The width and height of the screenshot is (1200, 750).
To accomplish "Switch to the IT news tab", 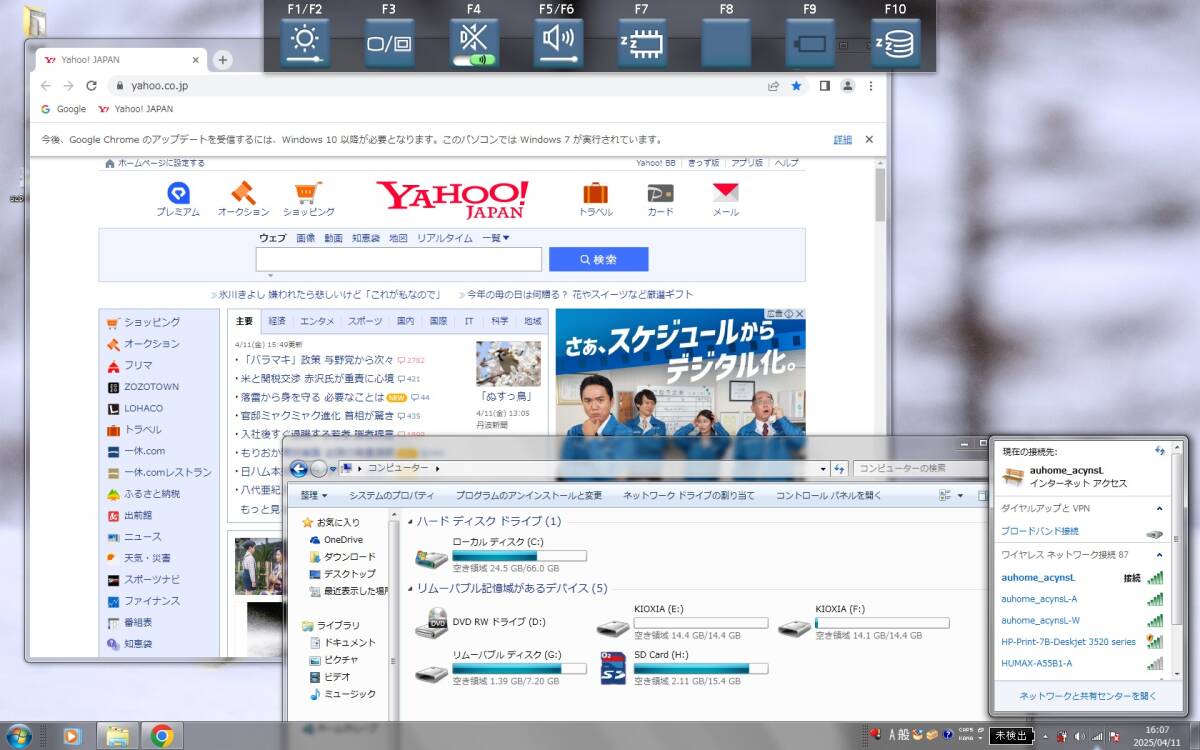I will pos(469,321).
